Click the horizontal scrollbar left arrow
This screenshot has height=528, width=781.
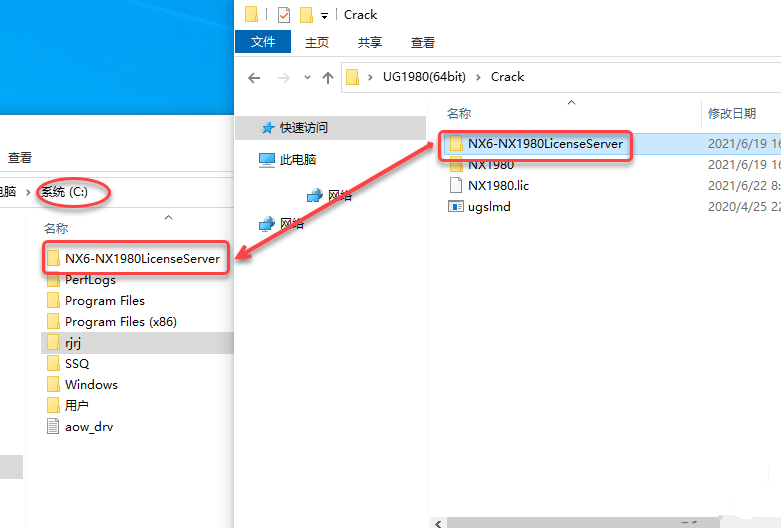[438, 523]
